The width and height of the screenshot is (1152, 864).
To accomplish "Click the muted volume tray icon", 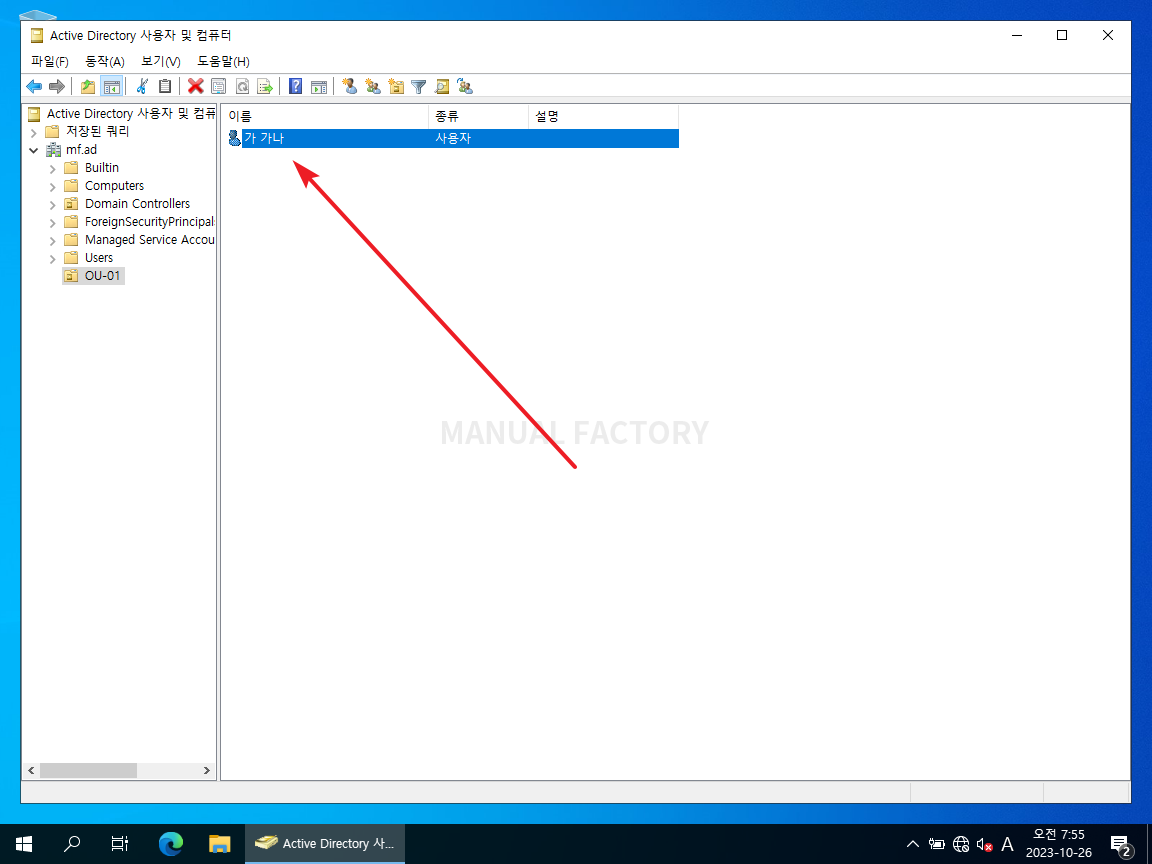I will [x=984, y=845].
